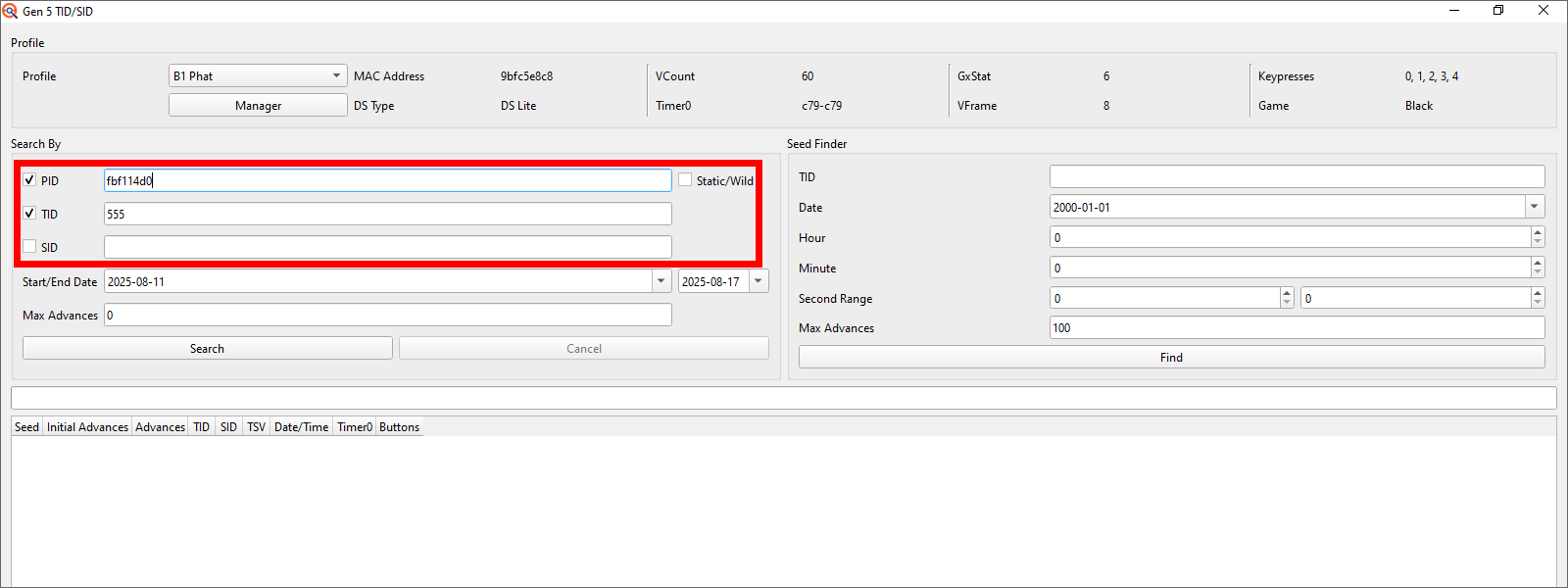Increase the second Second Range value
The width and height of the screenshot is (1568, 588).
1538,293
